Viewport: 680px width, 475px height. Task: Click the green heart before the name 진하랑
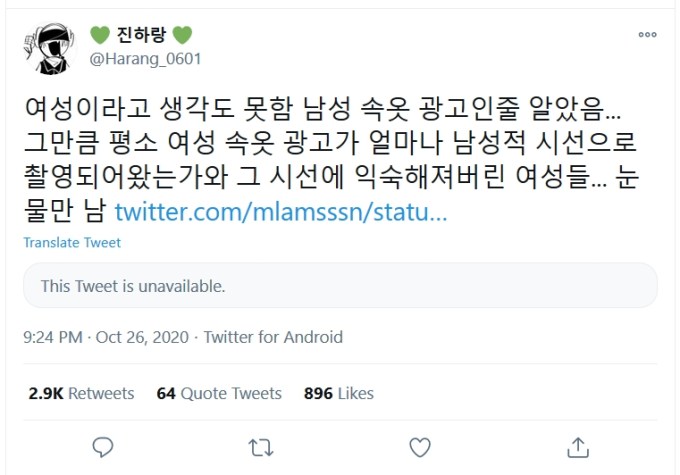click(x=100, y=35)
